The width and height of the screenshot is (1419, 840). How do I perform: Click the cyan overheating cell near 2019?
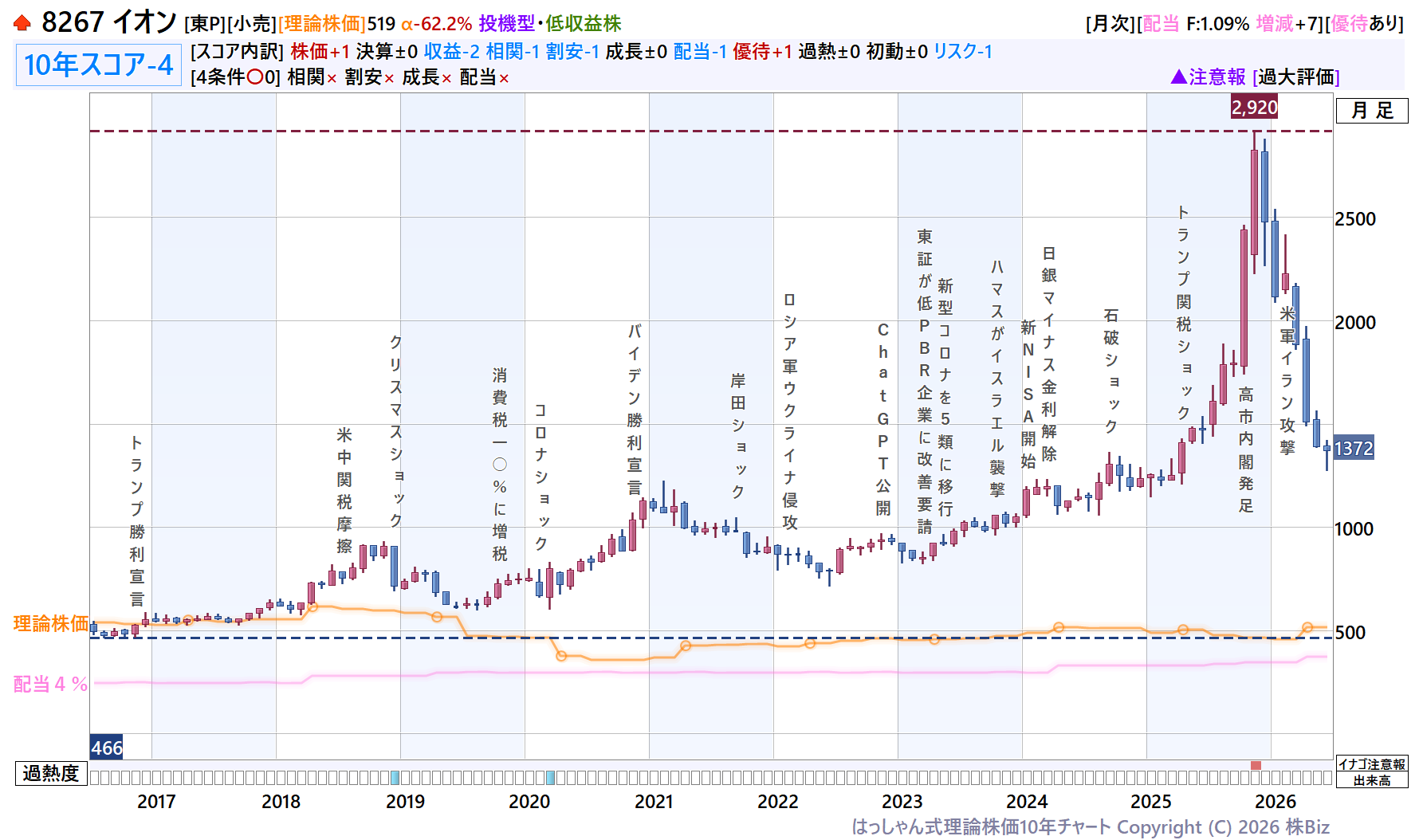click(x=395, y=778)
